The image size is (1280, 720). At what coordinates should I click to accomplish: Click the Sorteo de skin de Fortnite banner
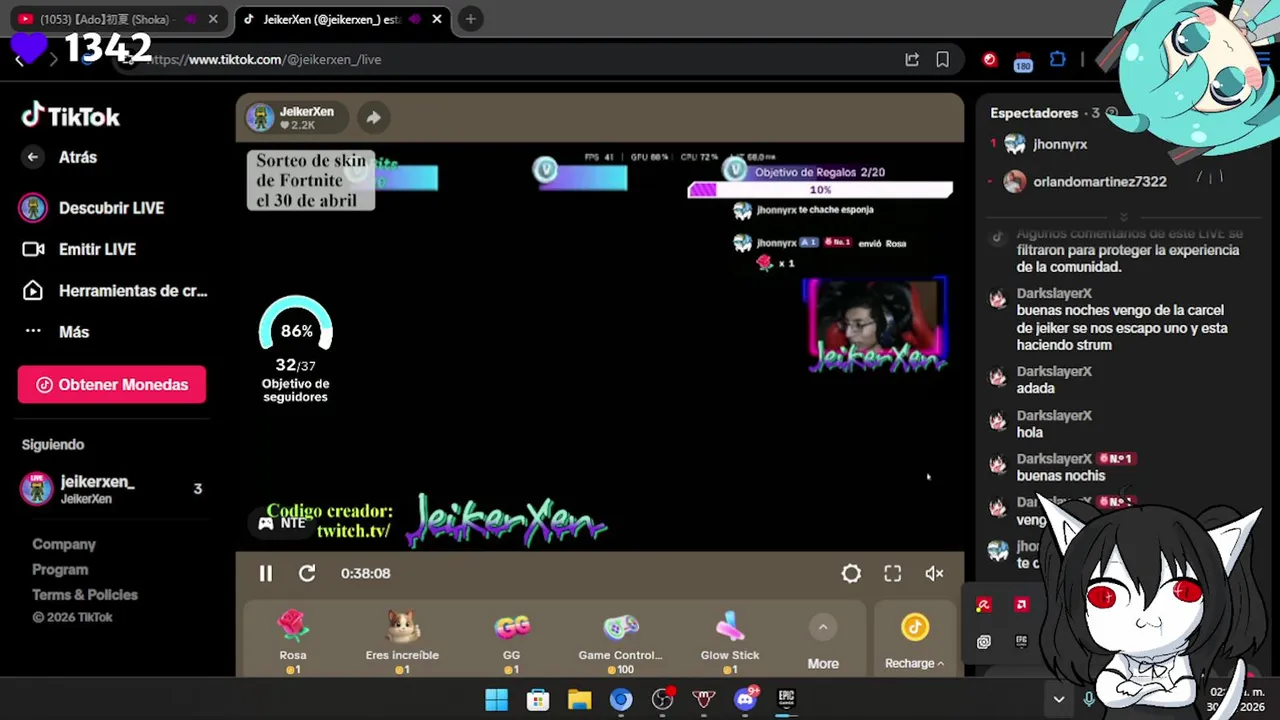(x=311, y=180)
